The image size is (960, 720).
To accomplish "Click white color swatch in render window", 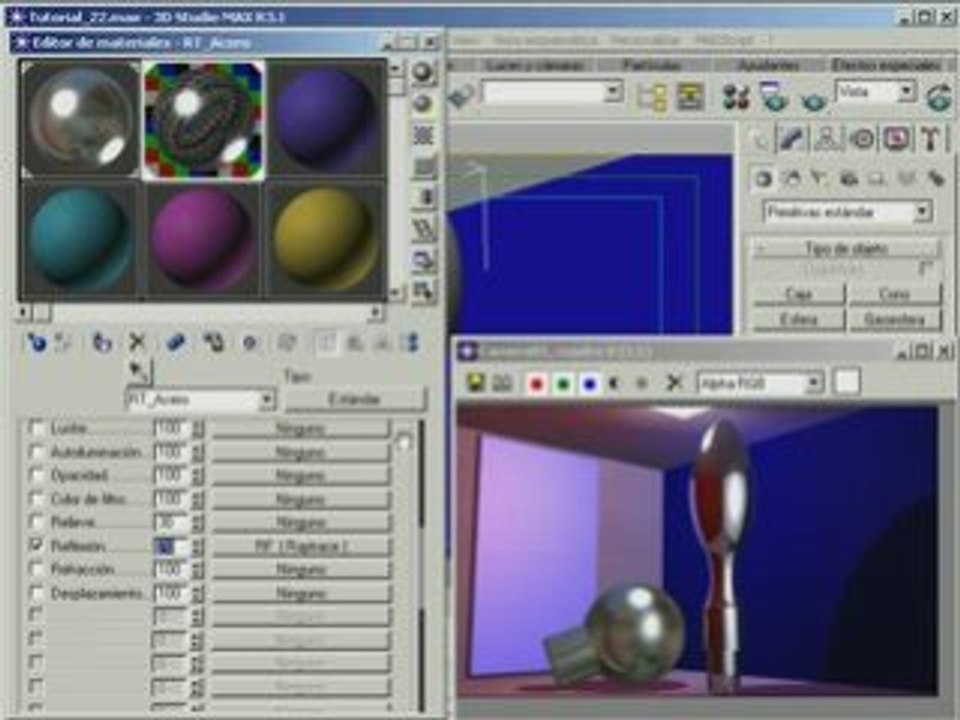I will [x=846, y=382].
